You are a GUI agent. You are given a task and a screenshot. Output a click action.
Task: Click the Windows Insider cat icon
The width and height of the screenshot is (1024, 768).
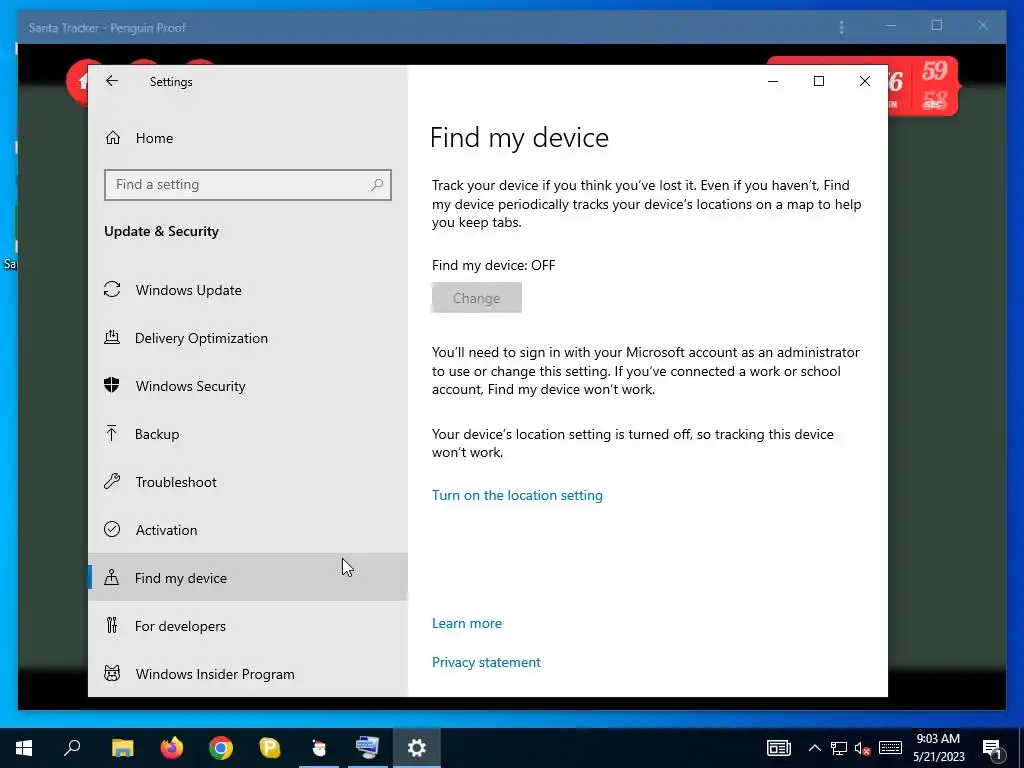pyautogui.click(x=112, y=673)
